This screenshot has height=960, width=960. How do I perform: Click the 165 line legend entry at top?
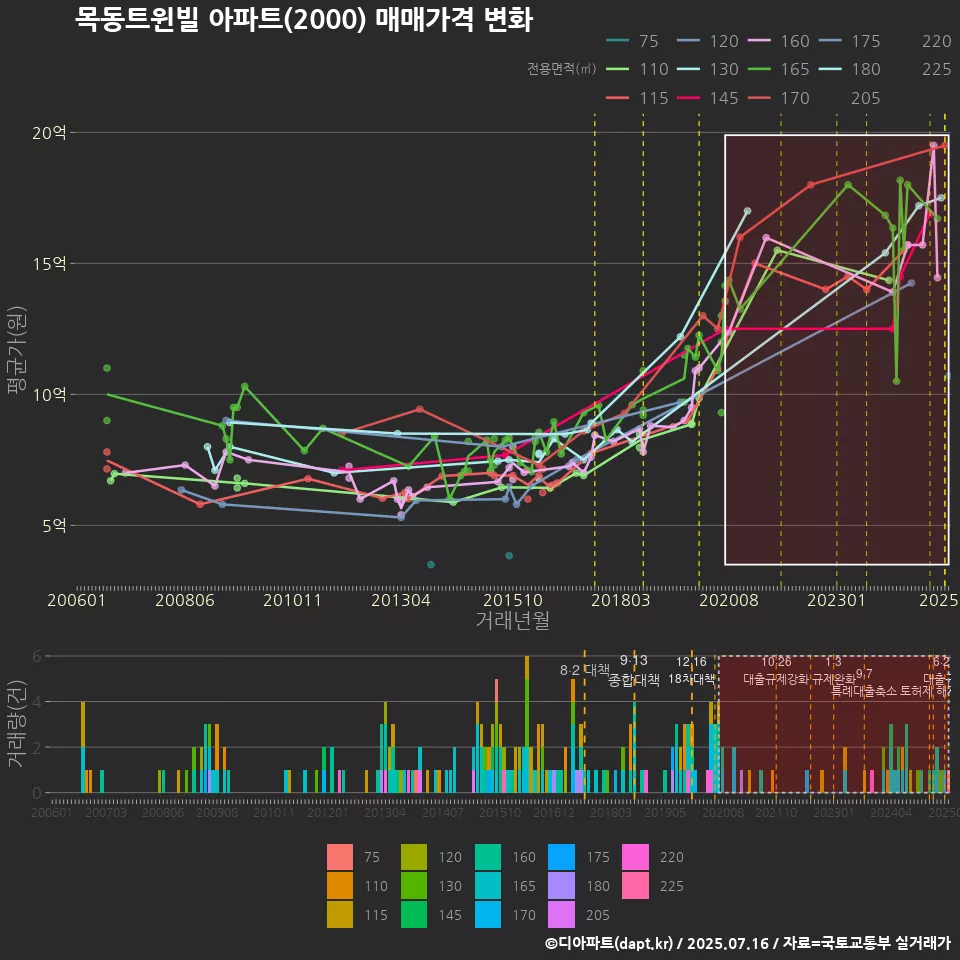[x=779, y=69]
